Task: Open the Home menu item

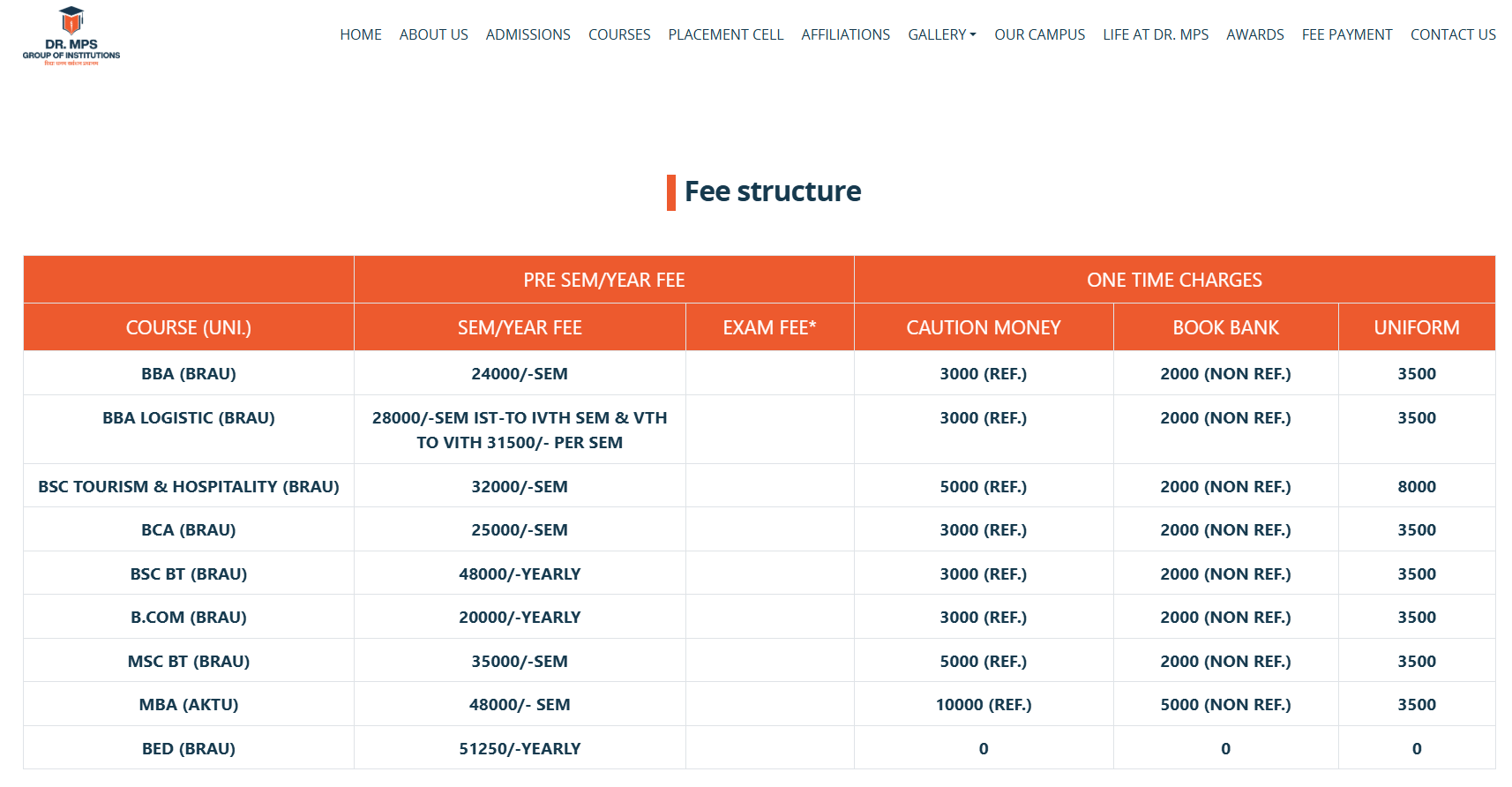Action: point(361,34)
